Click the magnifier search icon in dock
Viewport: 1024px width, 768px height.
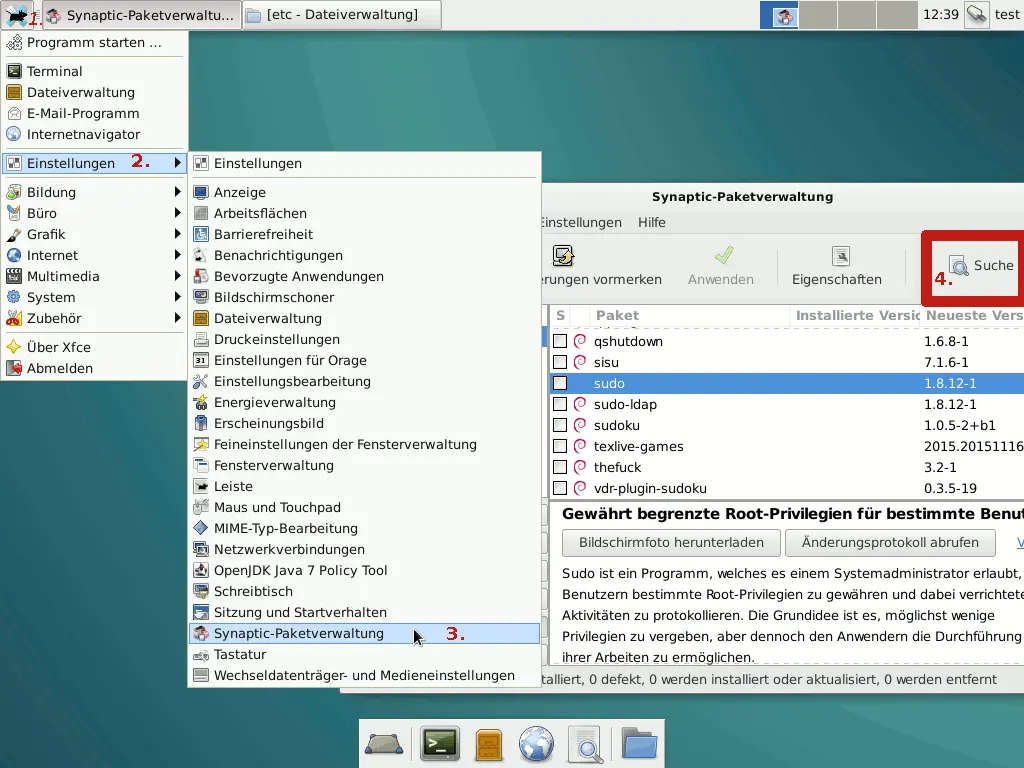click(586, 744)
